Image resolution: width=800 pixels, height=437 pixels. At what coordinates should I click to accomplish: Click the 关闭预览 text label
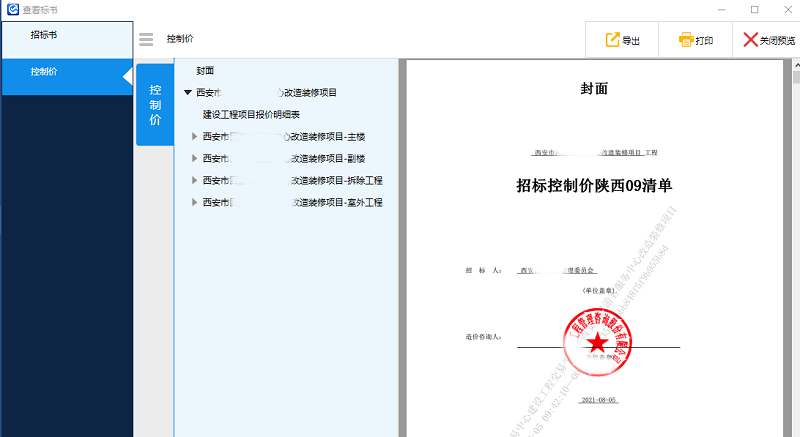[x=777, y=41]
